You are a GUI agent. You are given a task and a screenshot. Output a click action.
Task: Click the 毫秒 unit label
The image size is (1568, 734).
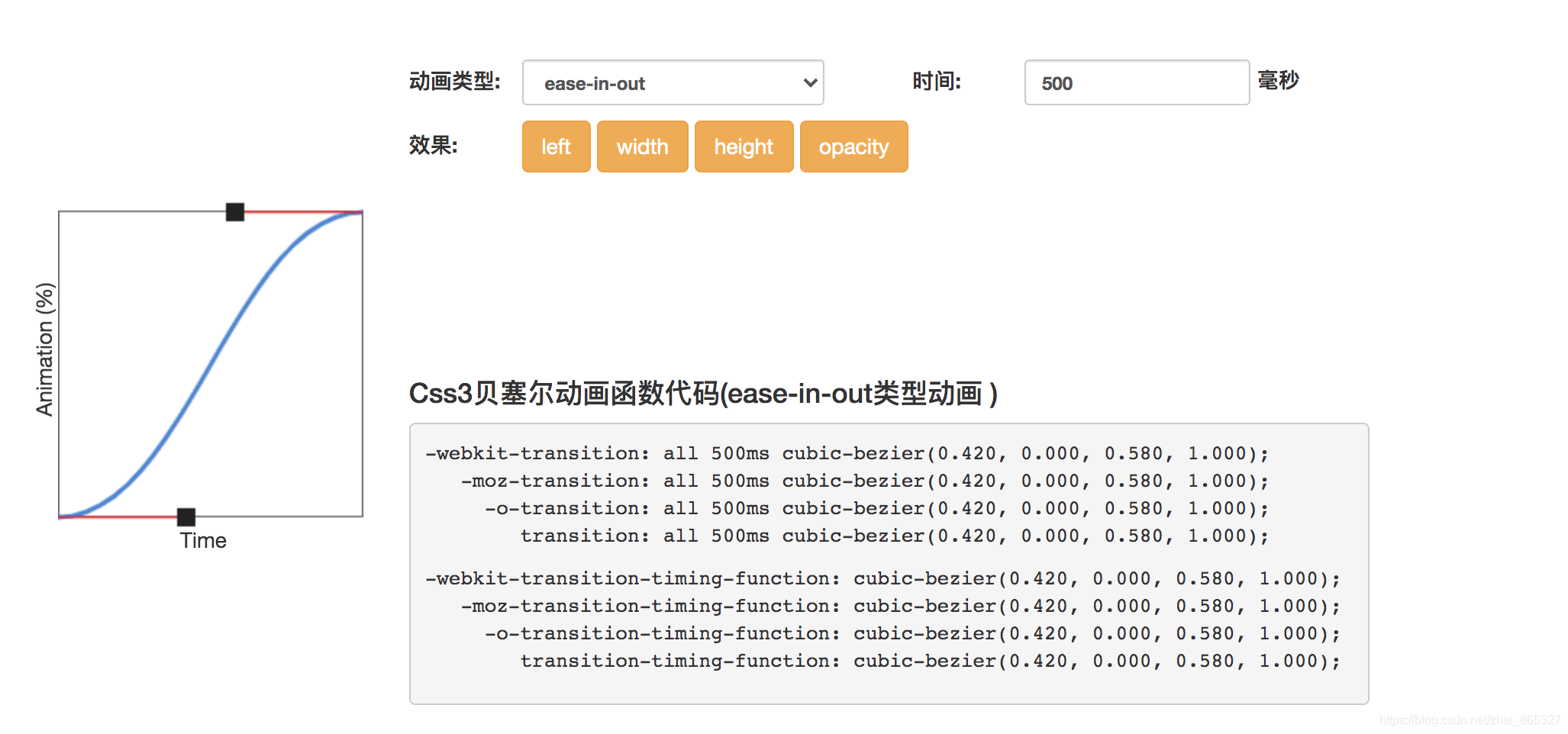[x=1278, y=80]
